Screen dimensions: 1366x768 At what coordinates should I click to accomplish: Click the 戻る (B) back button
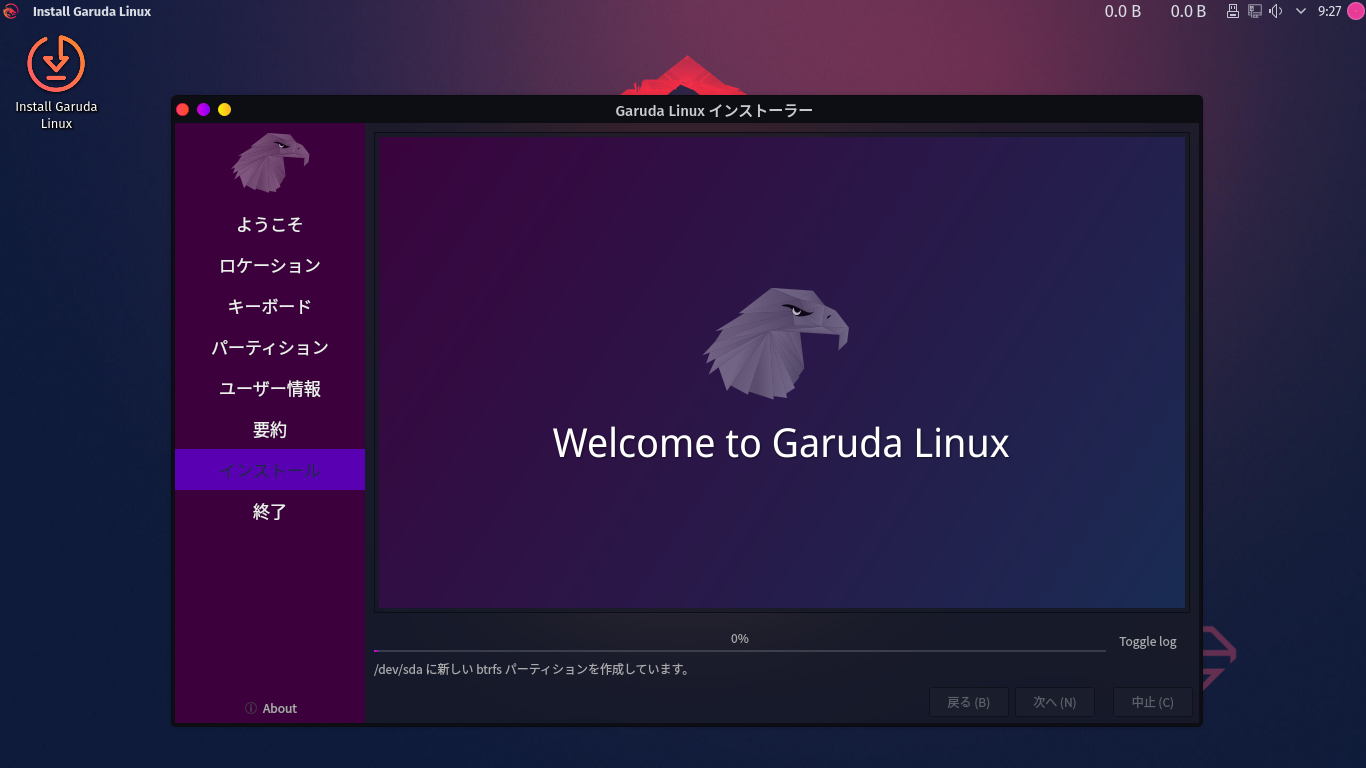click(x=968, y=702)
